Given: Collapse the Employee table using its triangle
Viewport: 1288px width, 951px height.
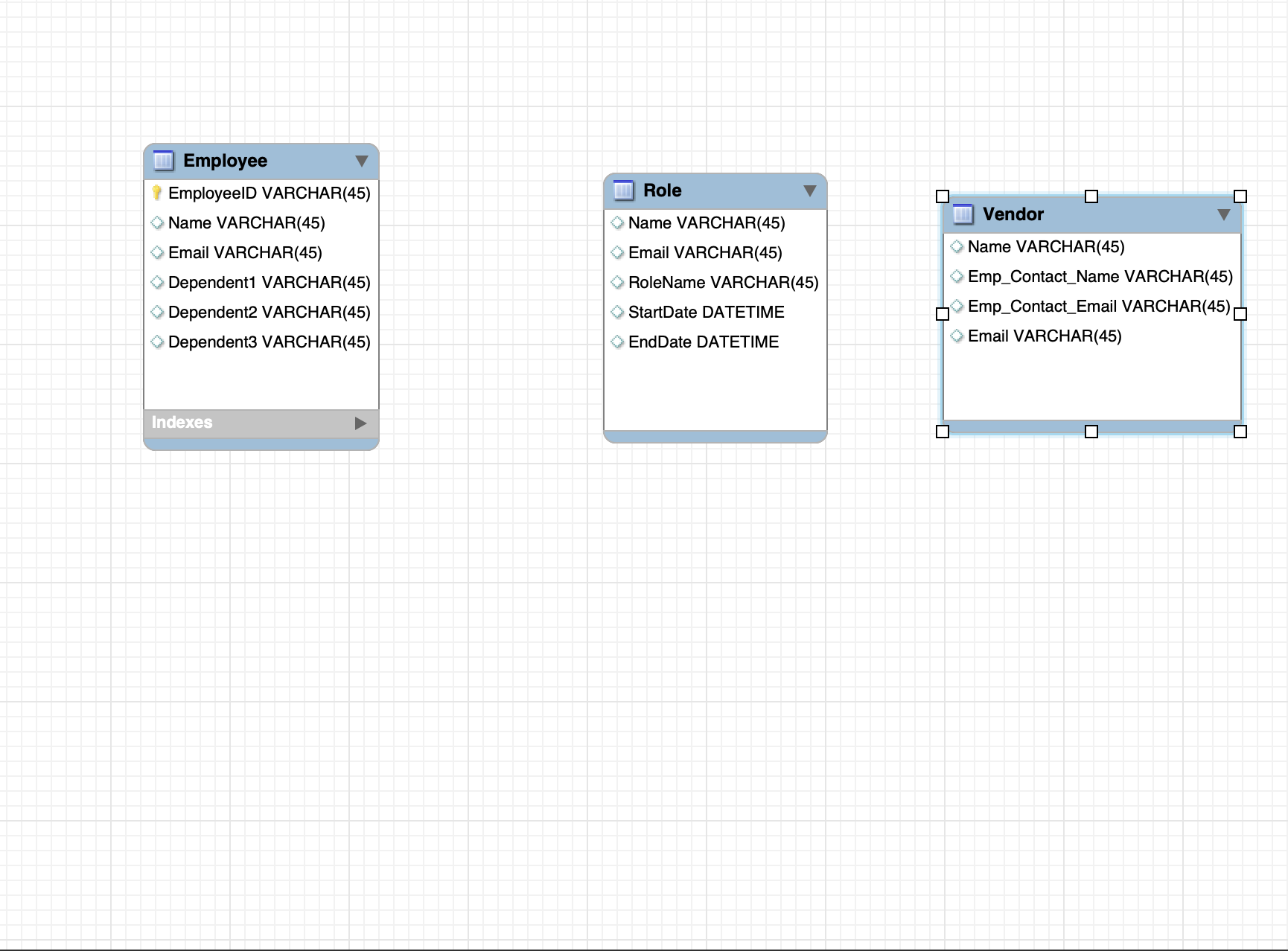Looking at the screenshot, I should (362, 160).
